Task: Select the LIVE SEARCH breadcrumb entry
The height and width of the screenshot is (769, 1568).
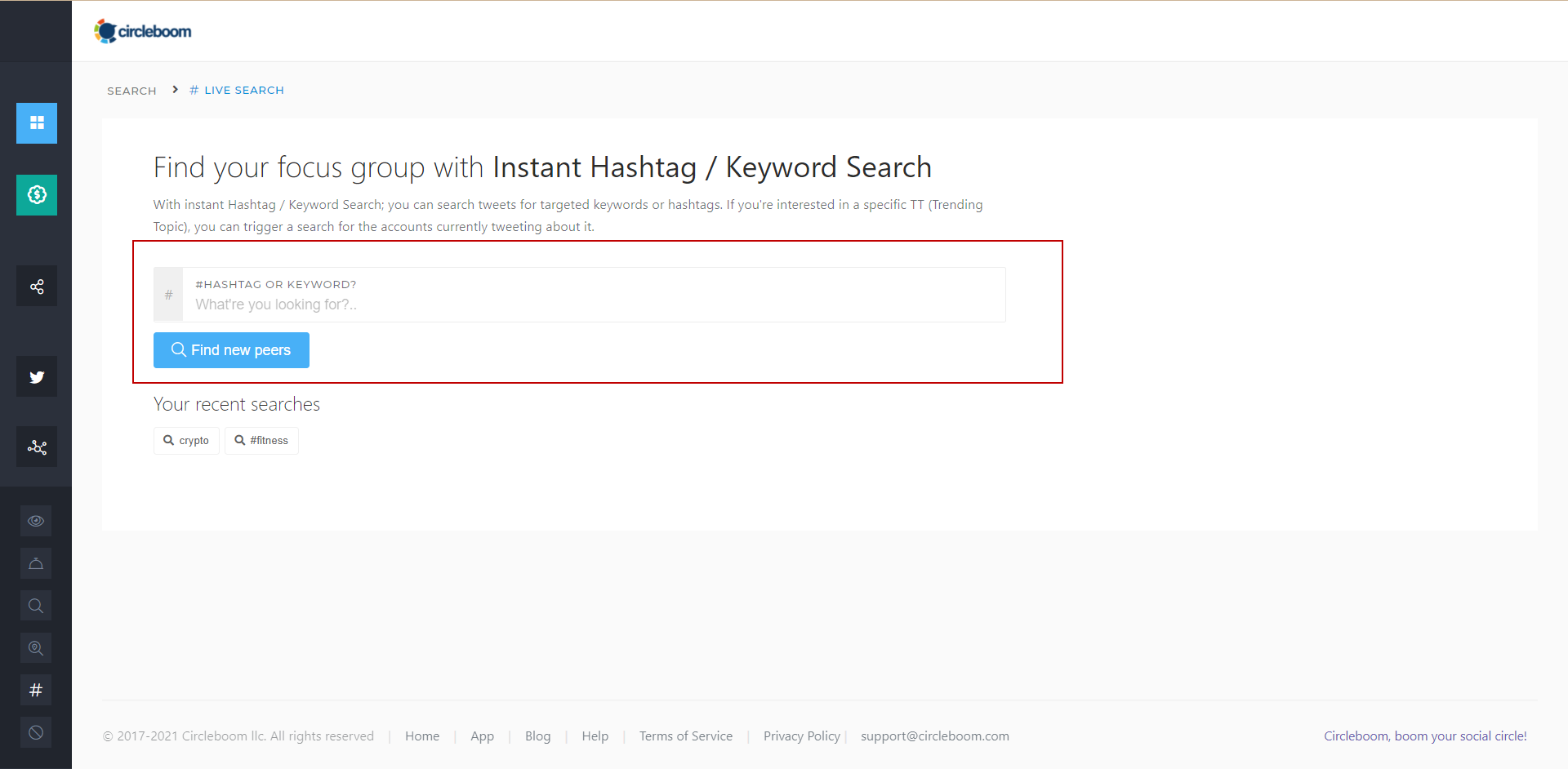Action: point(243,90)
